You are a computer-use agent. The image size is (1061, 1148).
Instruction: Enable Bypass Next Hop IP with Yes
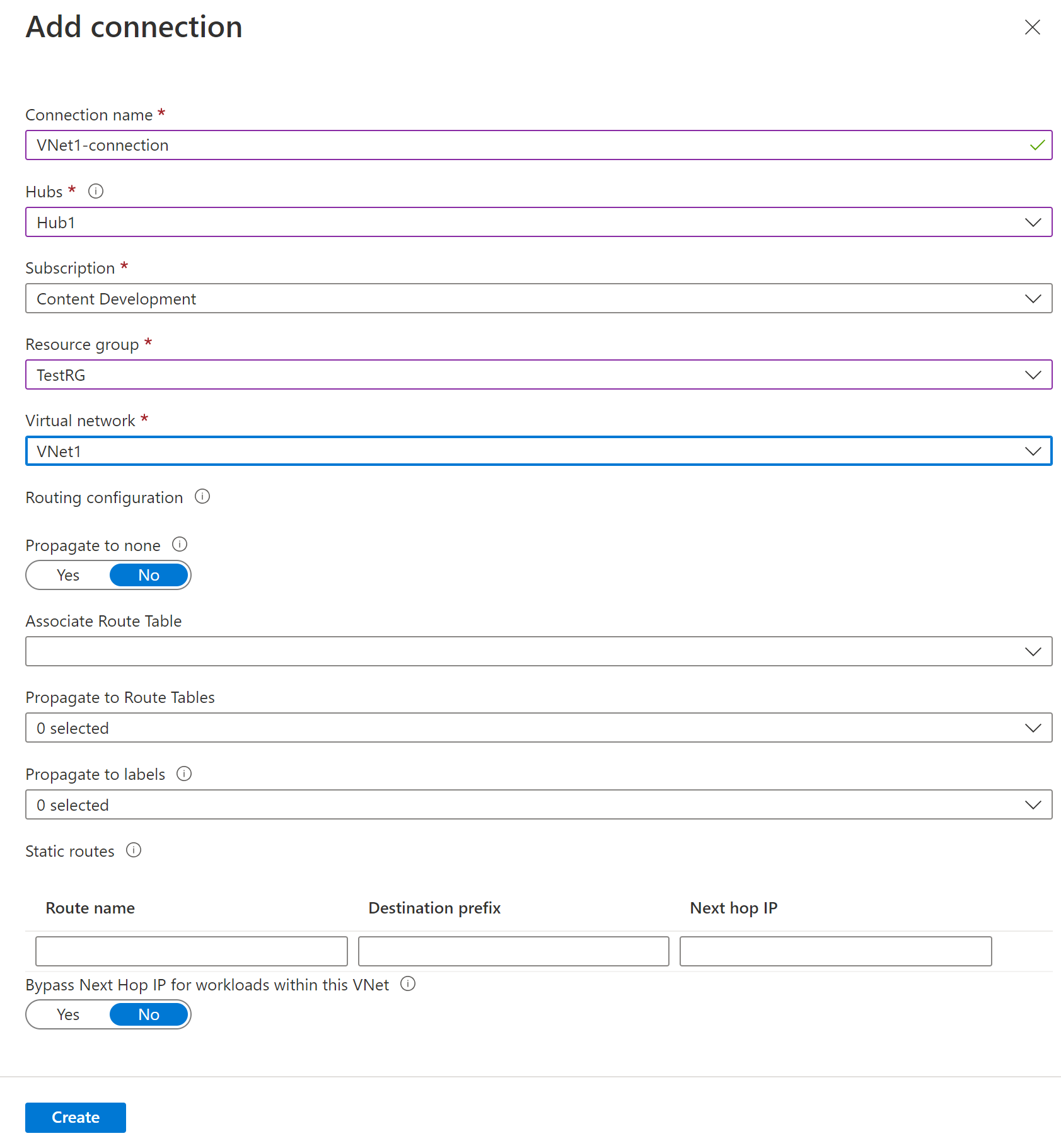pos(68,1014)
